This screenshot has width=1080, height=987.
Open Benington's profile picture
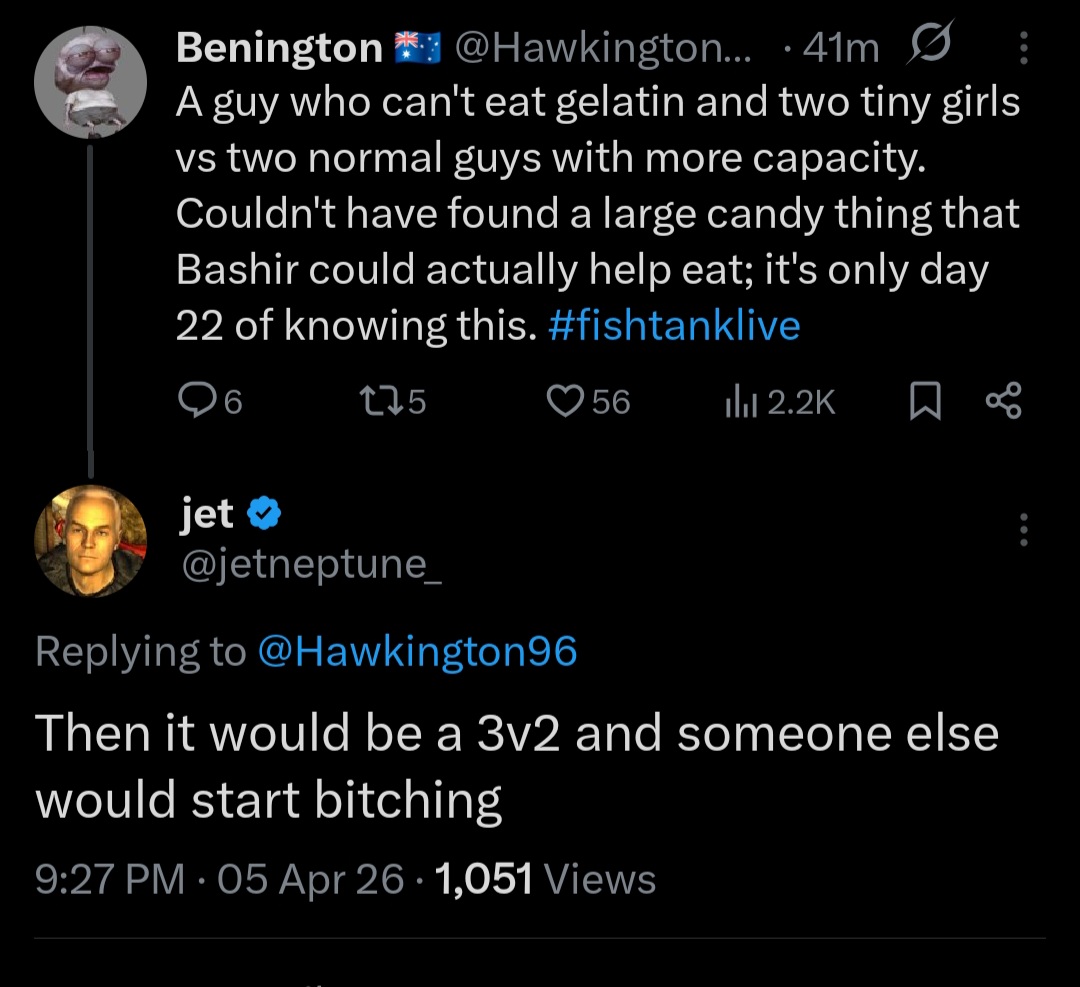(90, 83)
